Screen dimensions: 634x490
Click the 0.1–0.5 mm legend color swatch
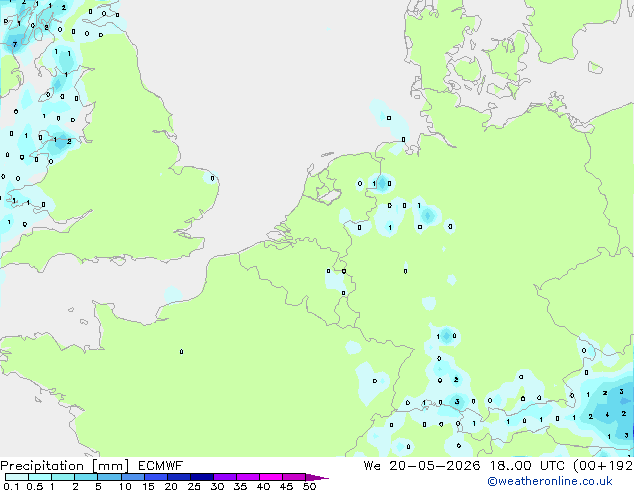(17, 477)
